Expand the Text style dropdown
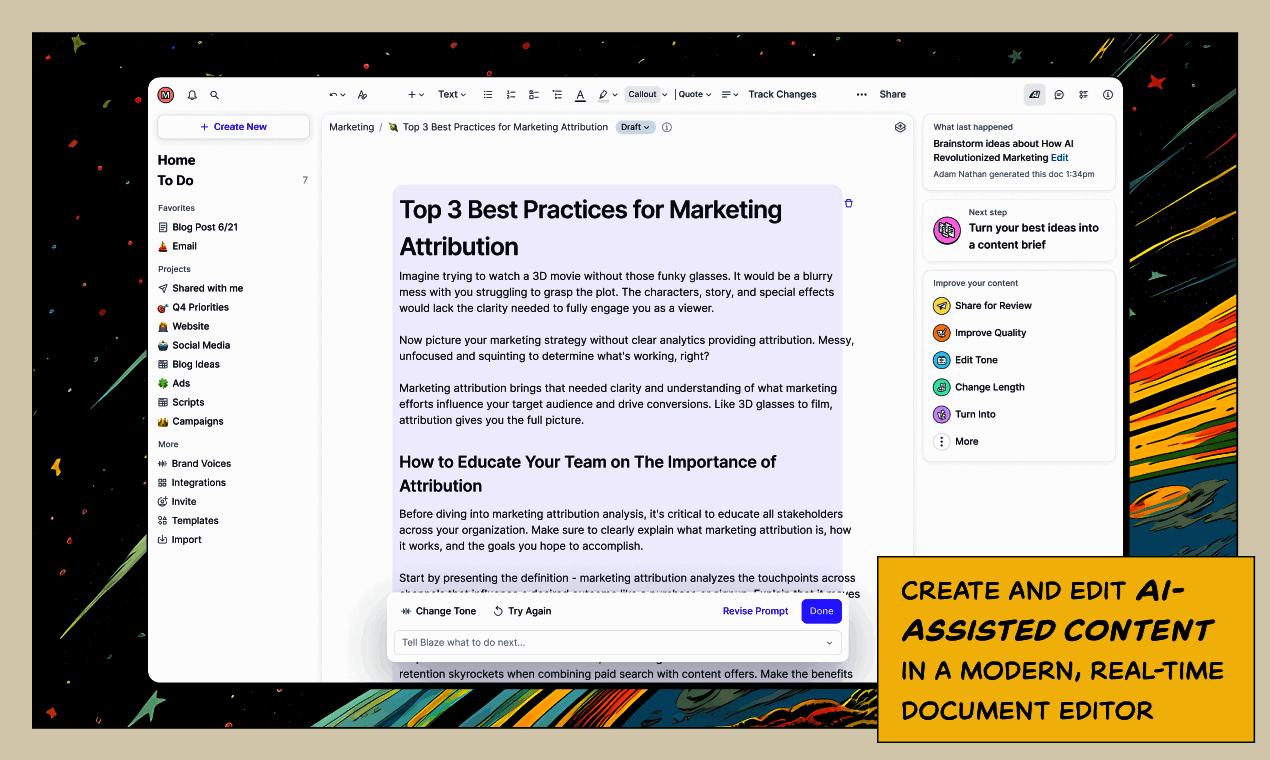This screenshot has height=760, width=1270. point(452,95)
